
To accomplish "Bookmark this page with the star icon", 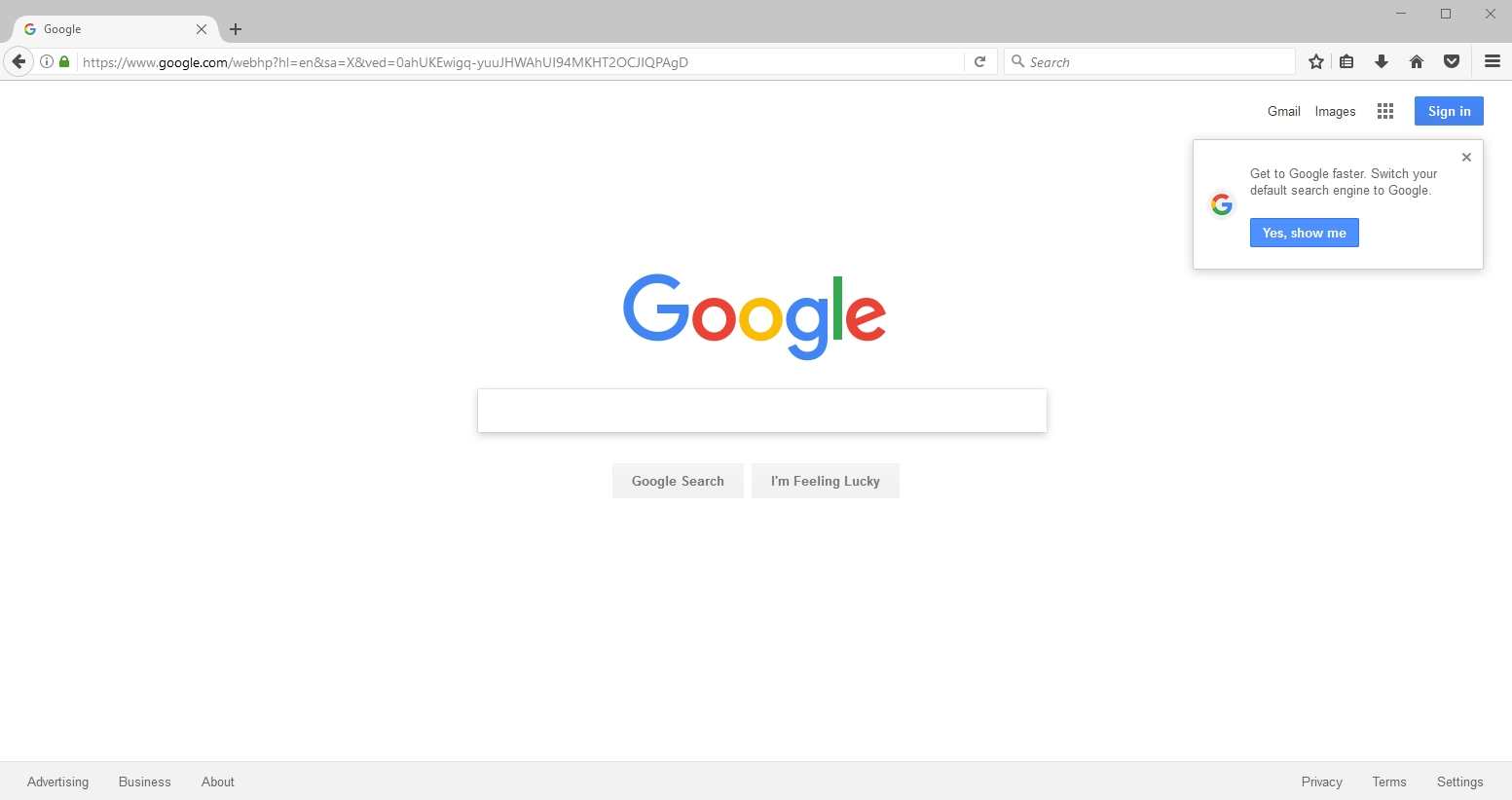I will (x=1316, y=61).
